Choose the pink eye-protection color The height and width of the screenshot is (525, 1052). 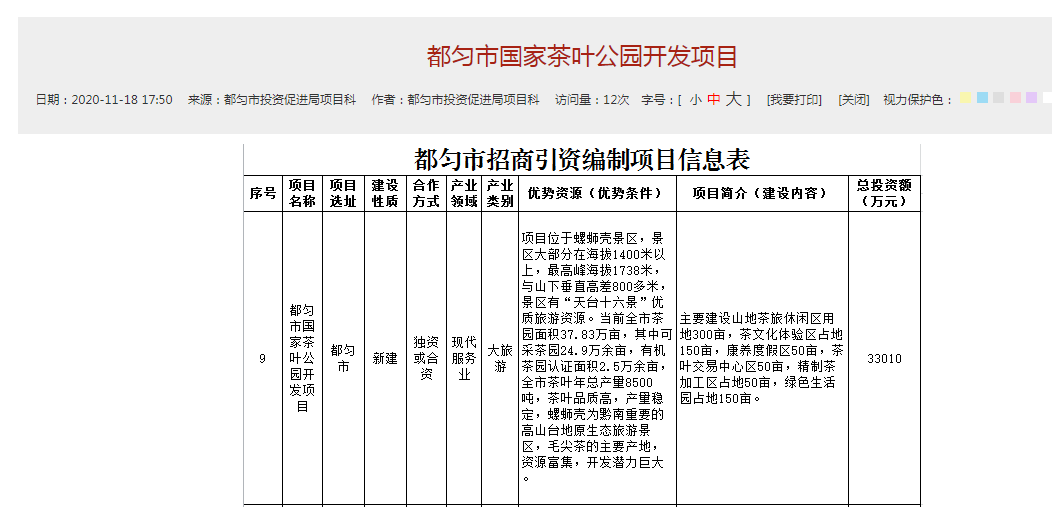1015,97
